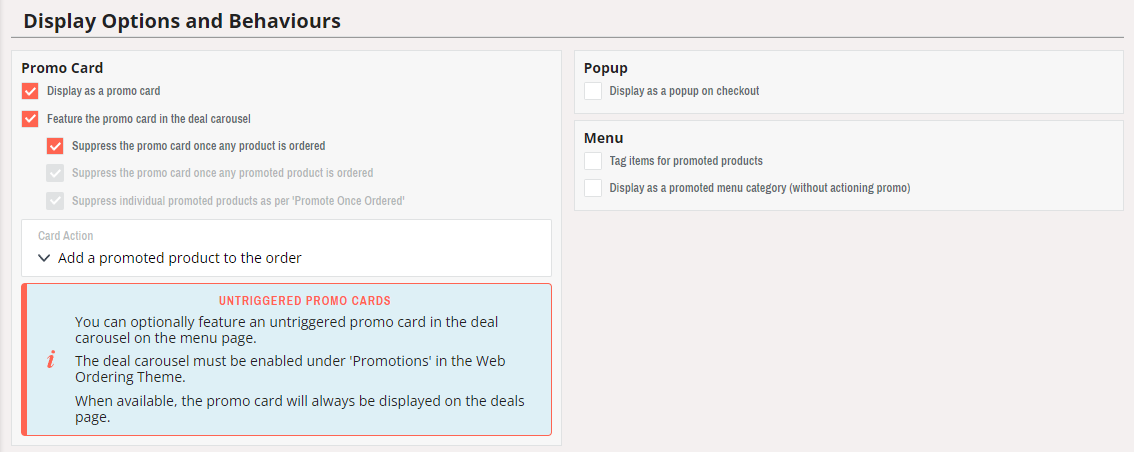Click the greyed 'once any promoted product is ordered' checkbox
This screenshot has width=1134, height=452.
coord(55,173)
